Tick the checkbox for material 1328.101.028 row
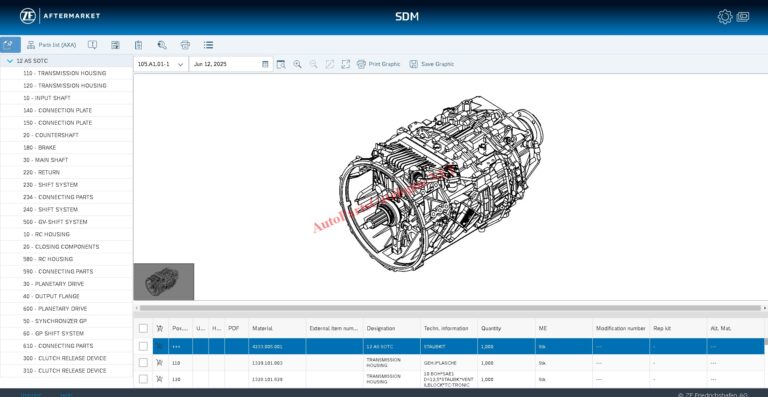 coord(143,379)
